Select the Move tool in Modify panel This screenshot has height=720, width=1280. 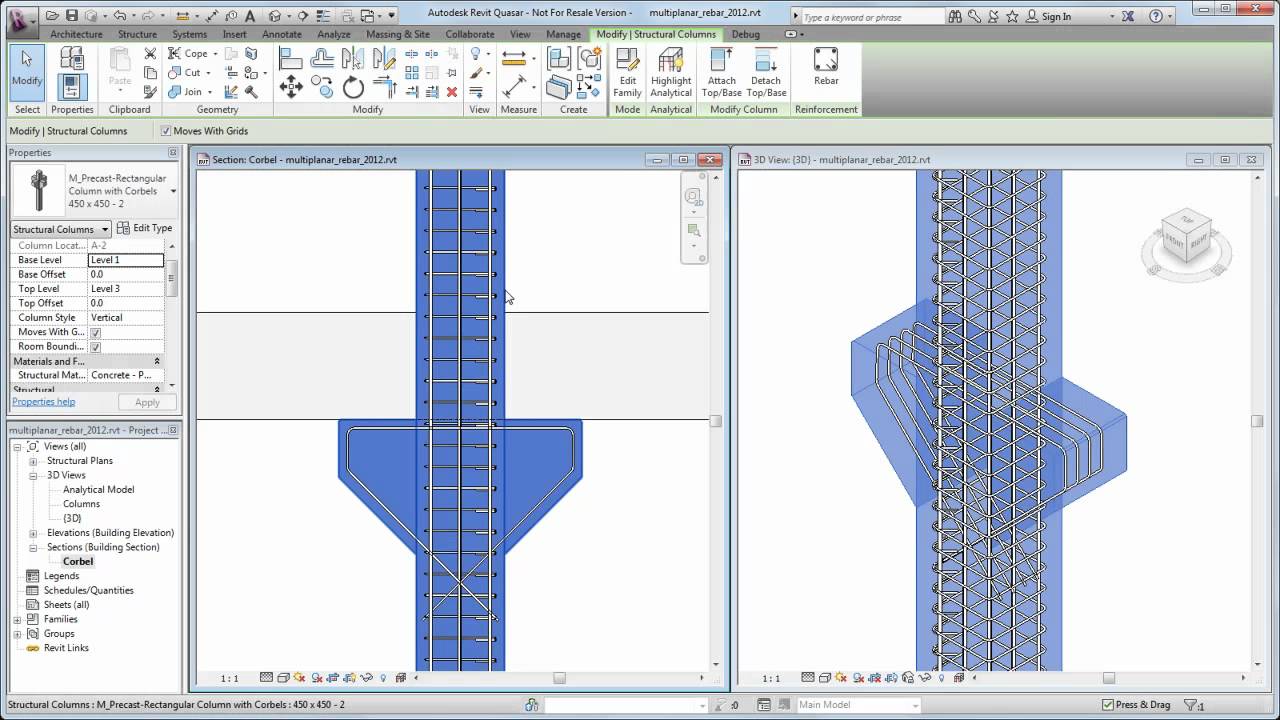291,88
